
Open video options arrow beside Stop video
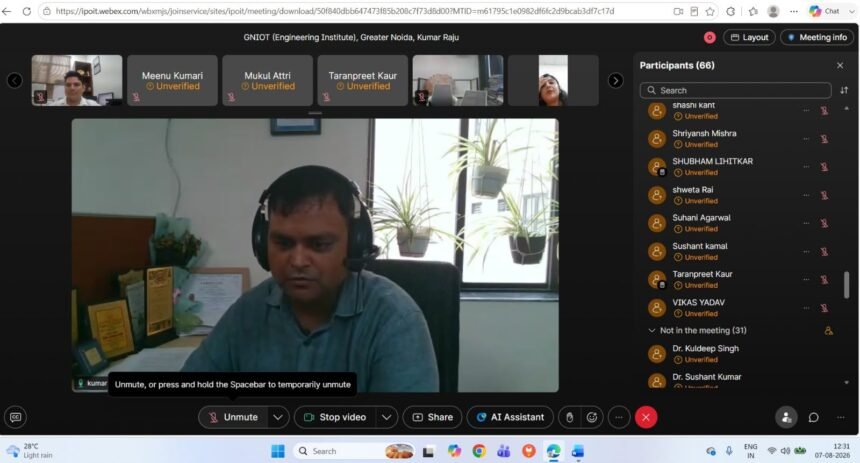[x=387, y=417]
